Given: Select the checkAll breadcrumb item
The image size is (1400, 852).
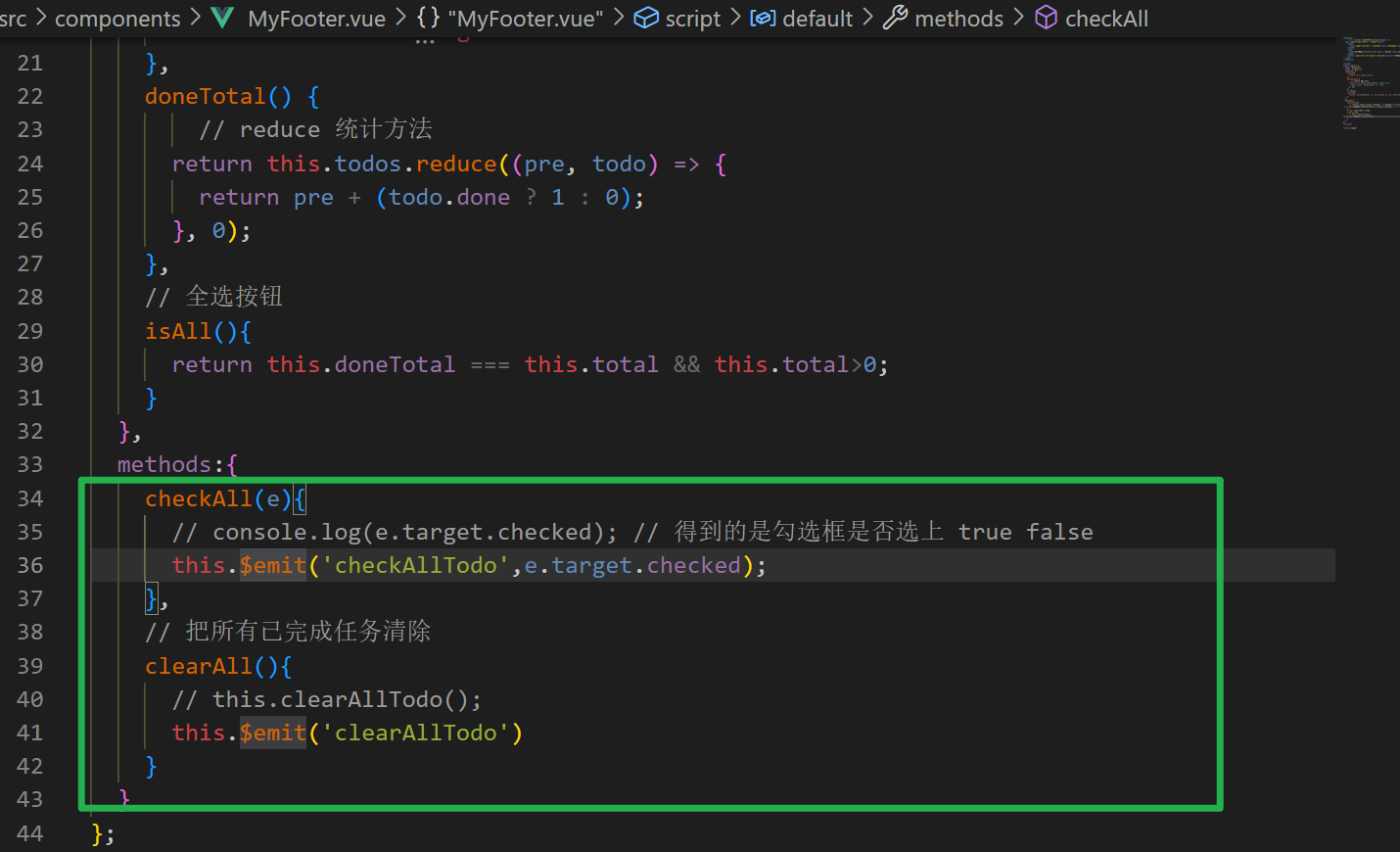Looking at the screenshot, I should [1106, 19].
